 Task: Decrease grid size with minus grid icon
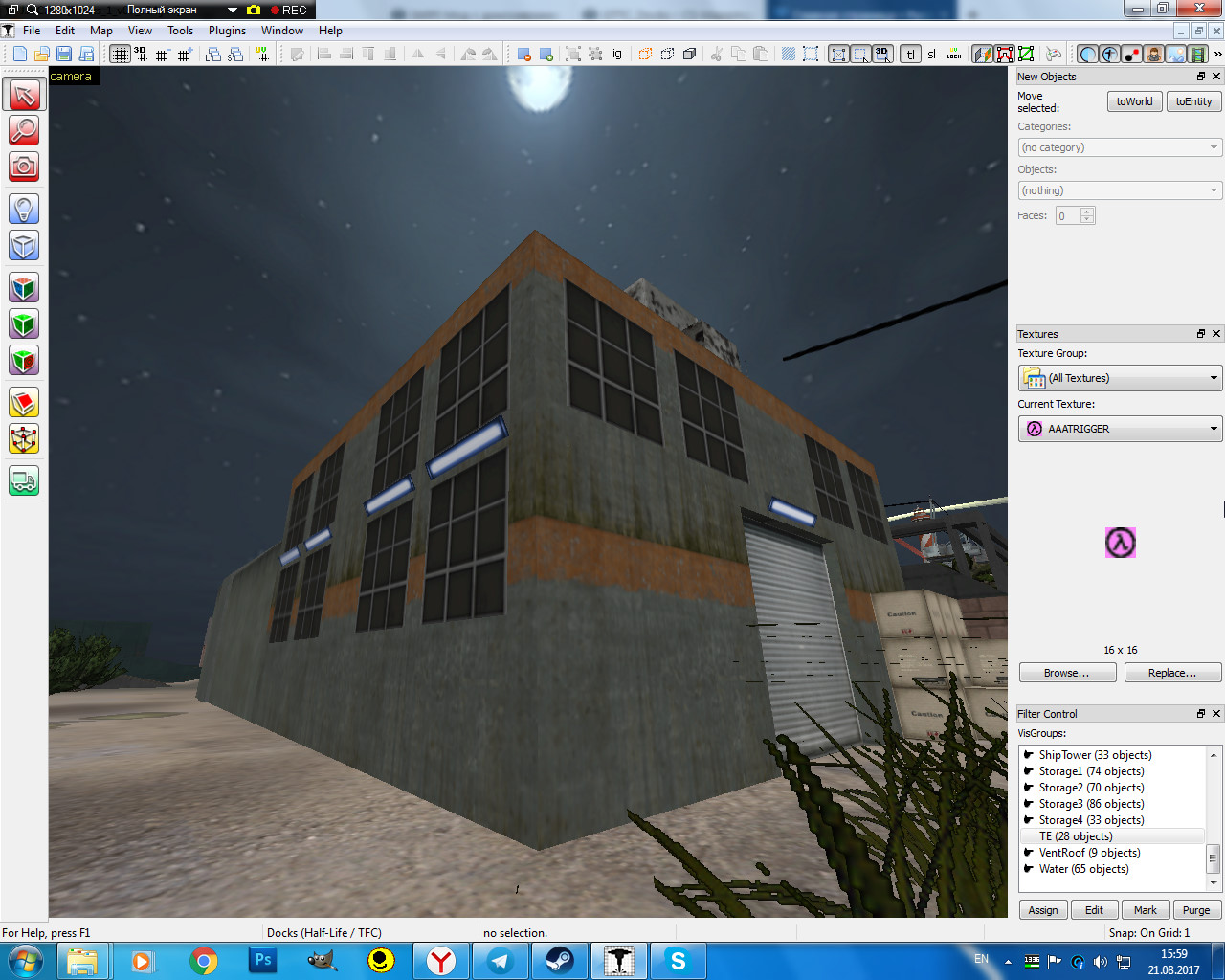[162, 55]
